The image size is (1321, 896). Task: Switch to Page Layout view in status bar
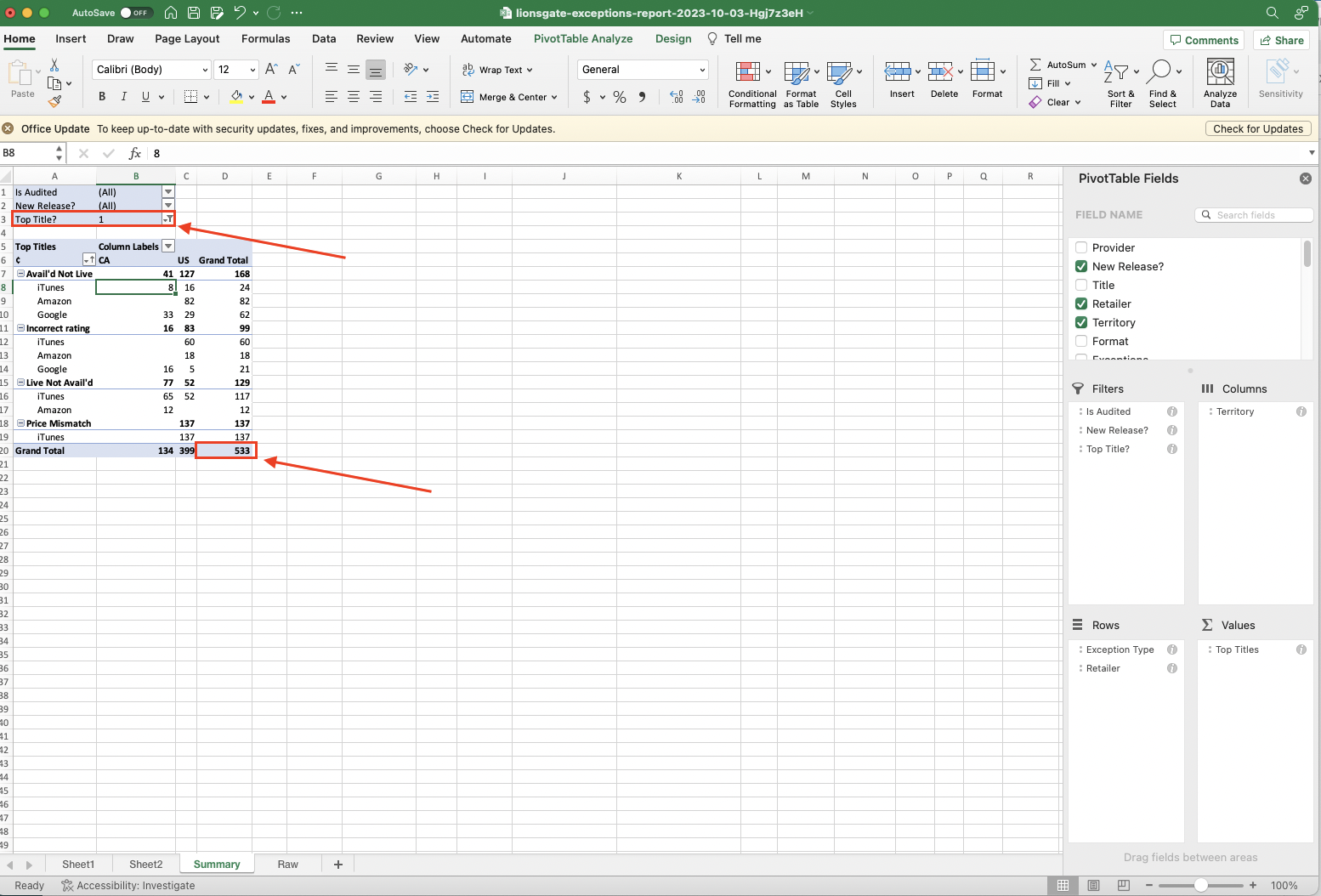pos(1093,885)
